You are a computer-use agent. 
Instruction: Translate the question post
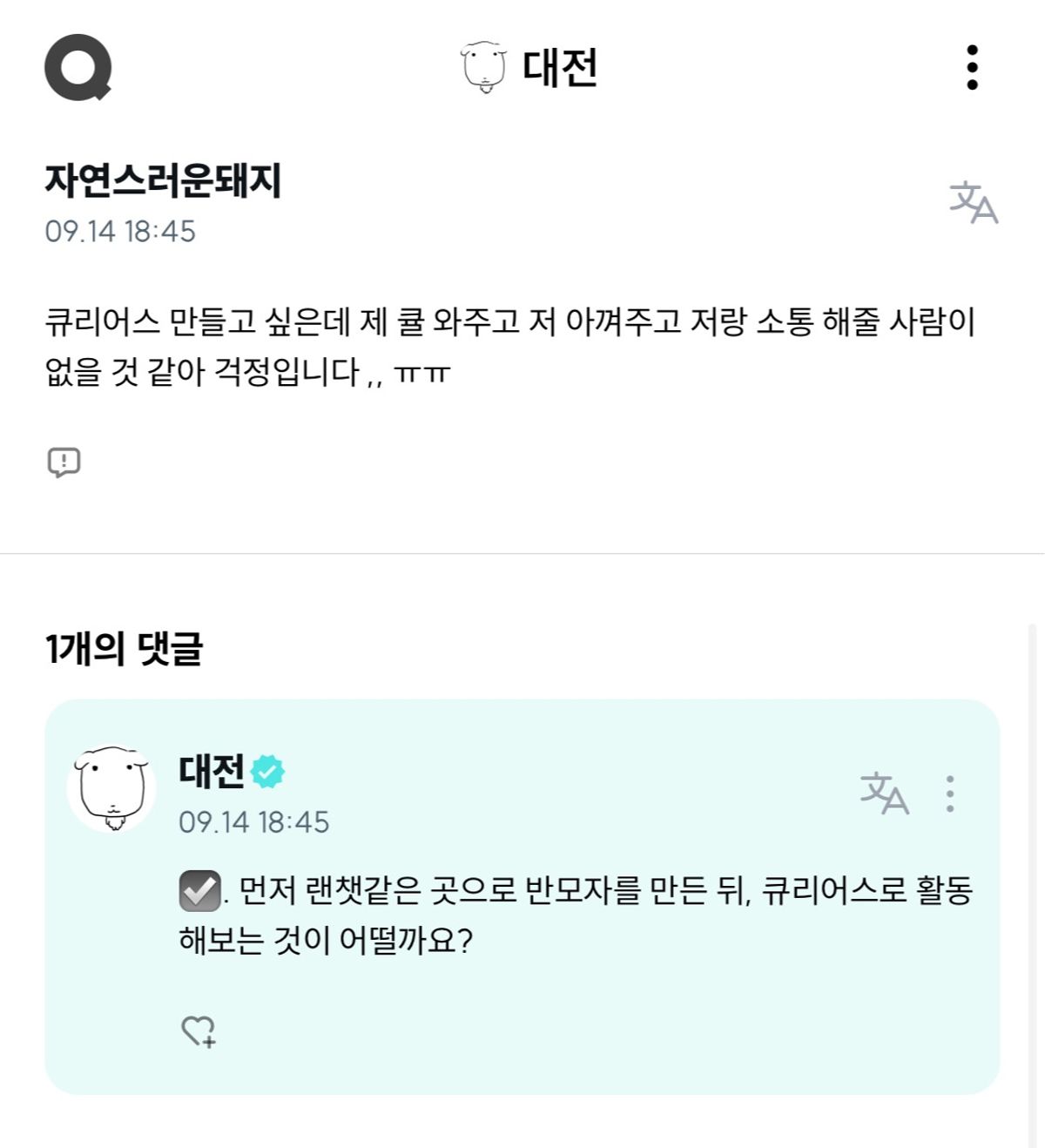(x=973, y=202)
